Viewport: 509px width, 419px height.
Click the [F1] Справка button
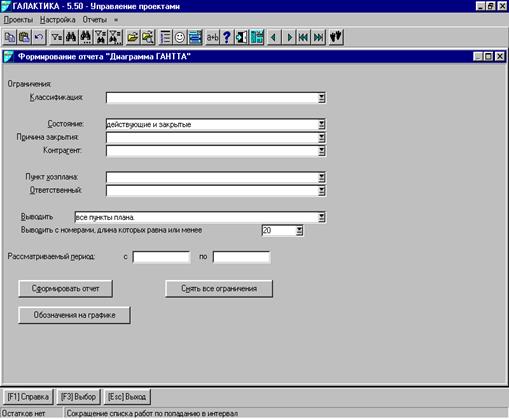(x=28, y=397)
